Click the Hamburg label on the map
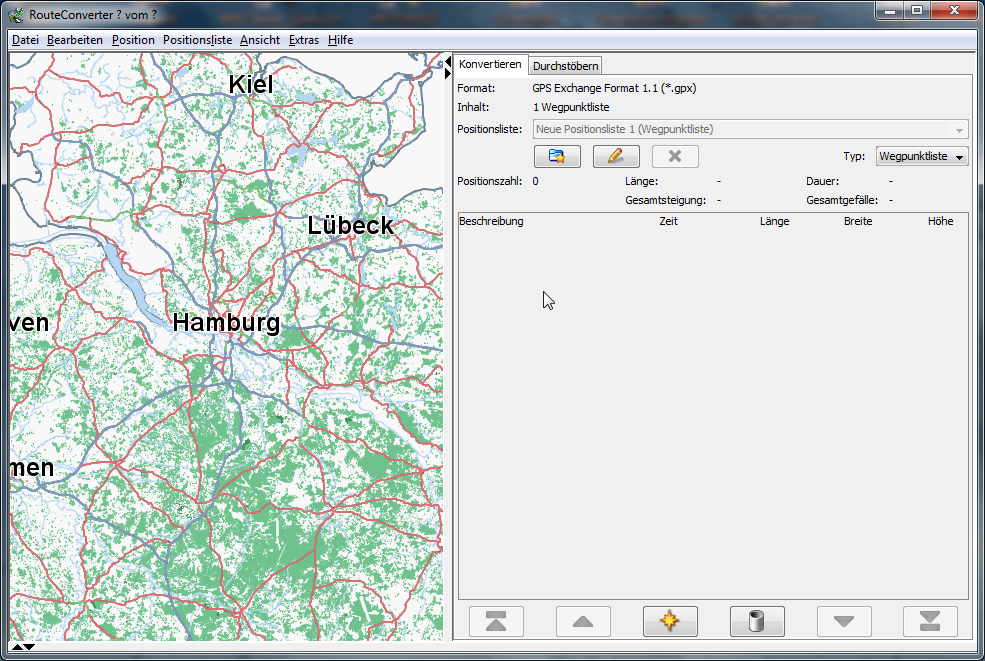 coord(226,322)
